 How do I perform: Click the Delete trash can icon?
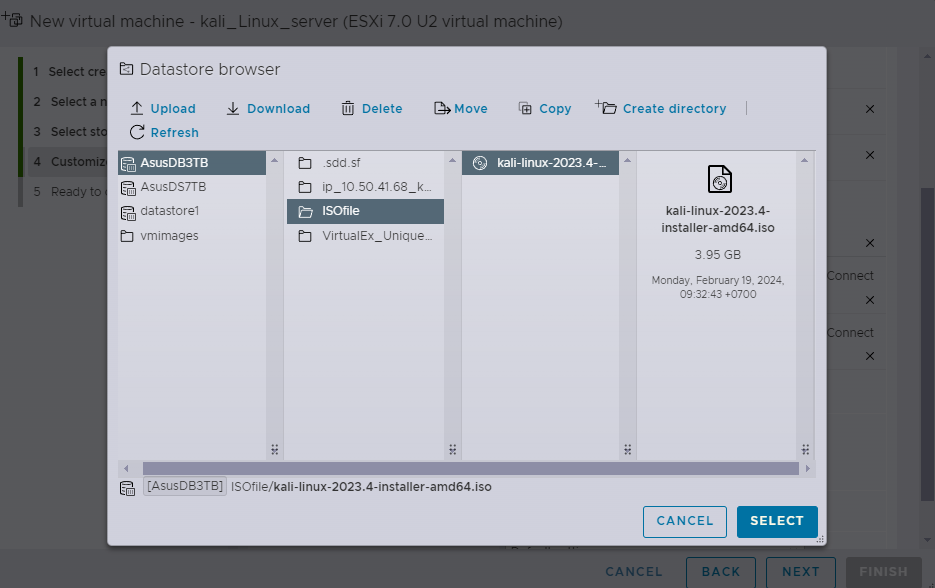click(348, 108)
